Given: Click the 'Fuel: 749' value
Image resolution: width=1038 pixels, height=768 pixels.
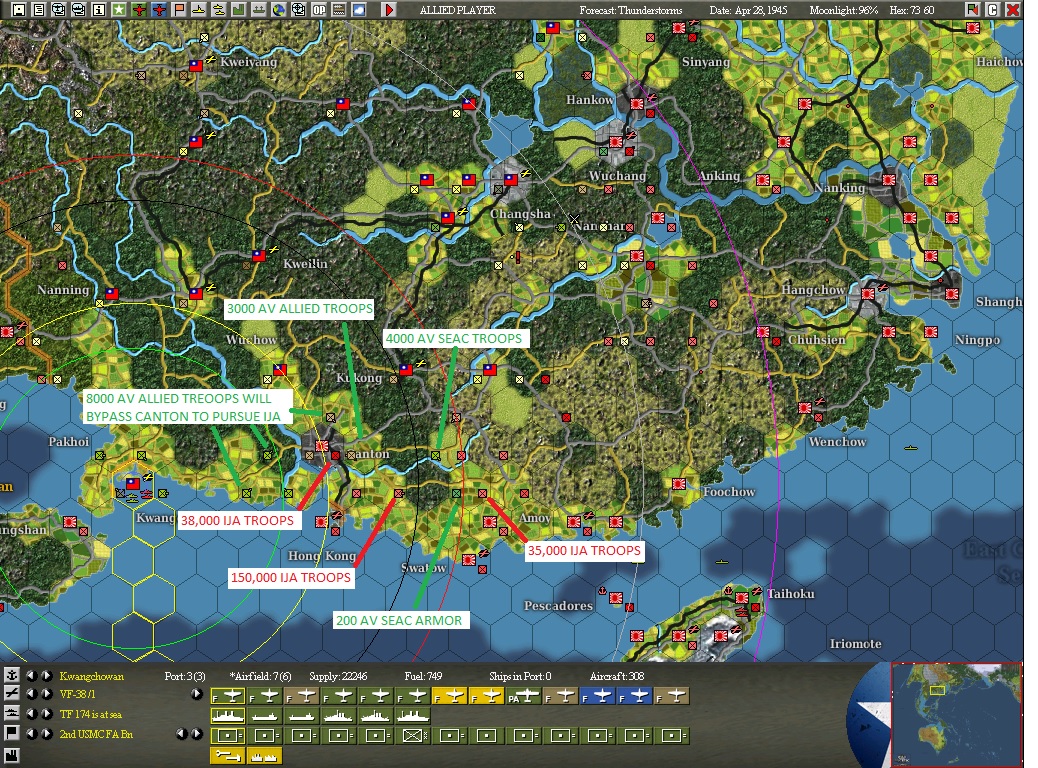Looking at the screenshot, I should pyautogui.click(x=423, y=676).
